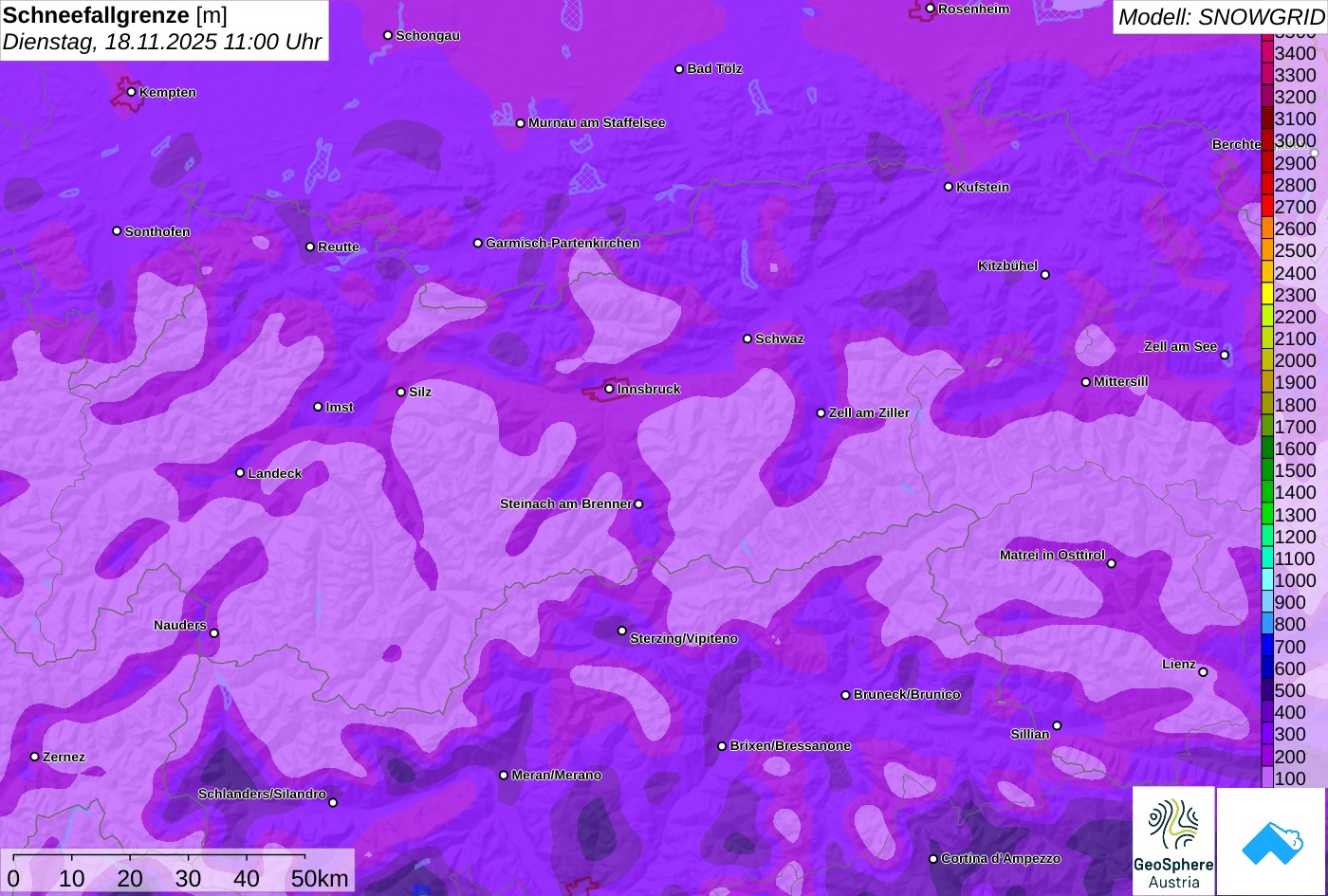Click the Bruneck/Brunico label
1328x896 pixels.
pos(907,694)
